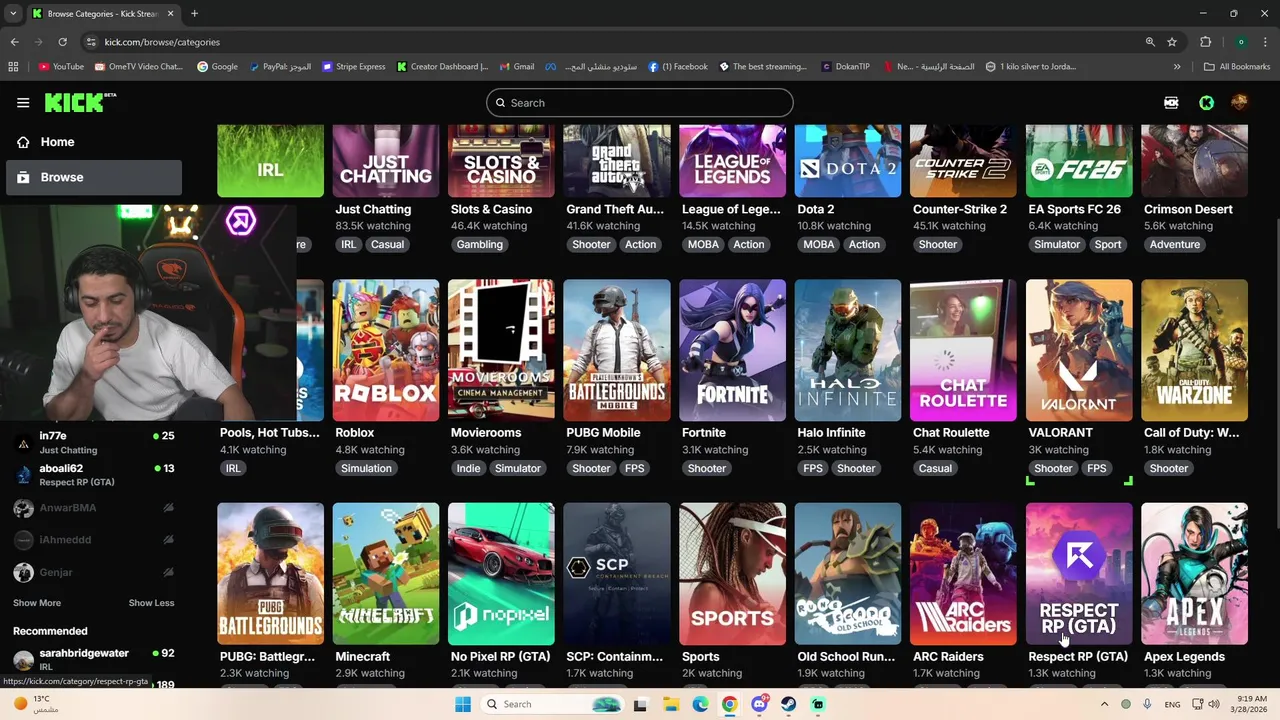This screenshot has width=1280, height=720.
Task: Click the KCK icon in the Kick header
Action: 1171,103
